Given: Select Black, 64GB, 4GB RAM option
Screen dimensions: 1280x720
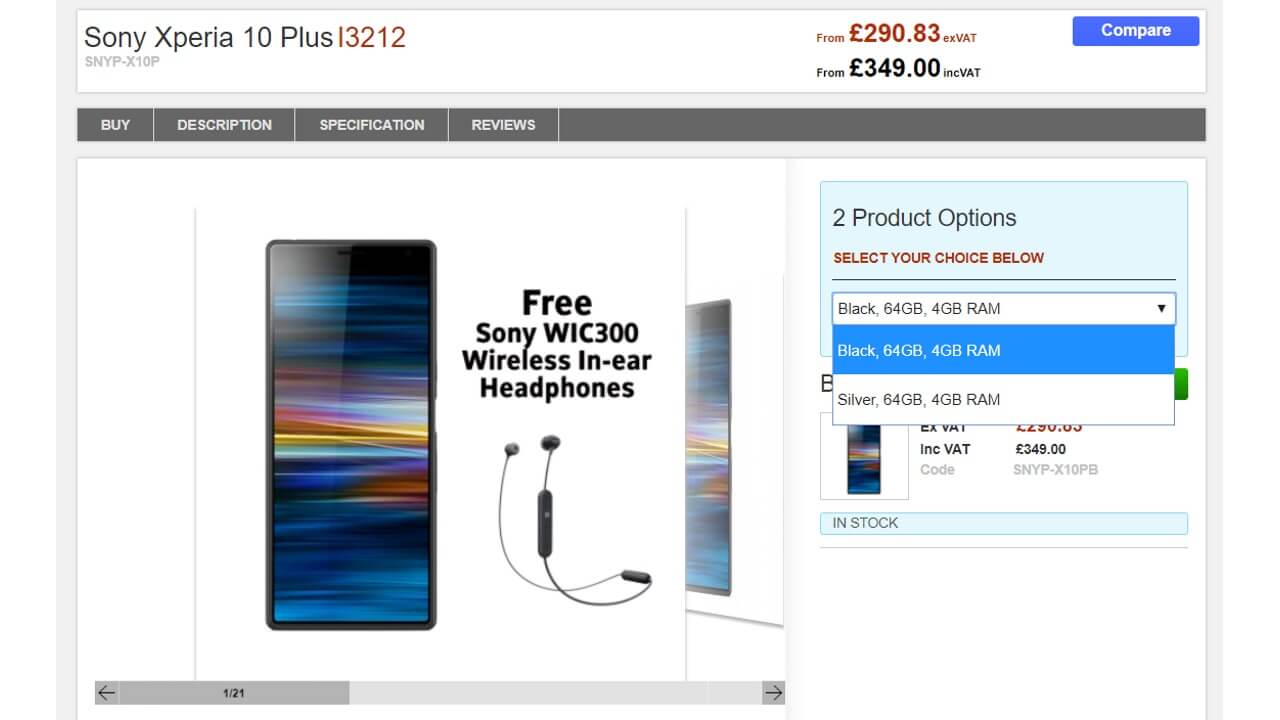Looking at the screenshot, I should pyautogui.click(x=1003, y=350).
